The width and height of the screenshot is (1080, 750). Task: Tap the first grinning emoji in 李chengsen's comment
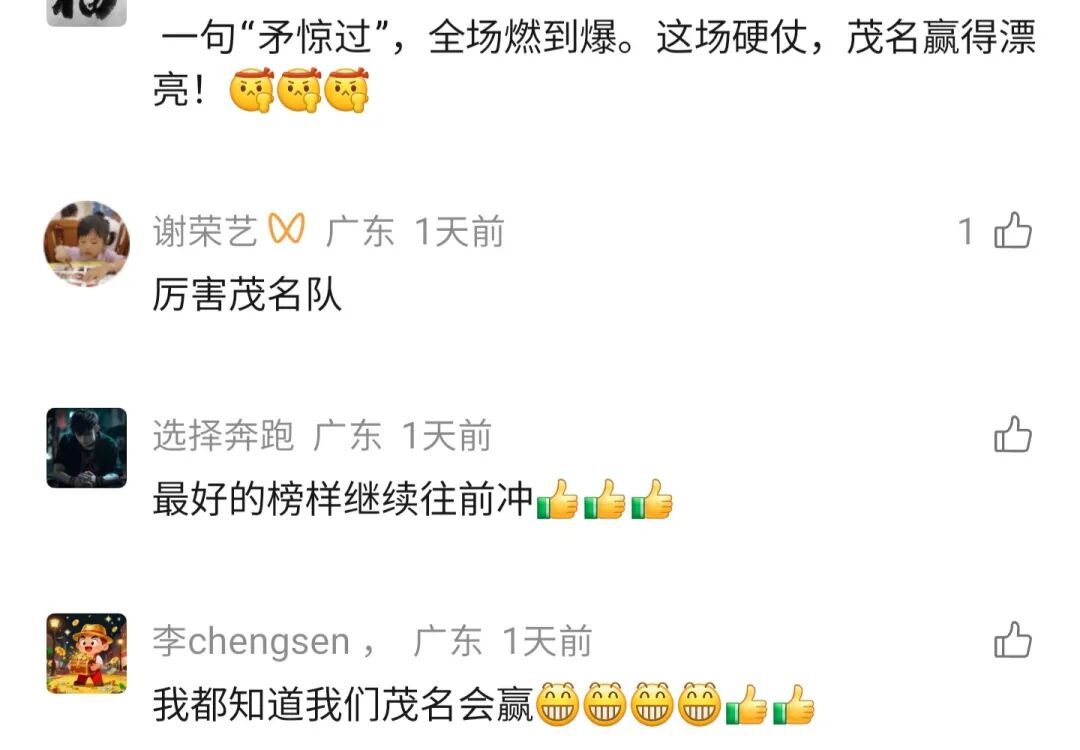[557, 705]
